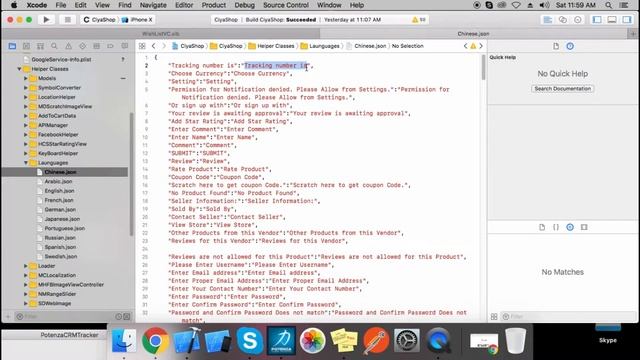This screenshot has width=640, height=360.
Task: Expand the SDWebImage folder
Action: 26,304
